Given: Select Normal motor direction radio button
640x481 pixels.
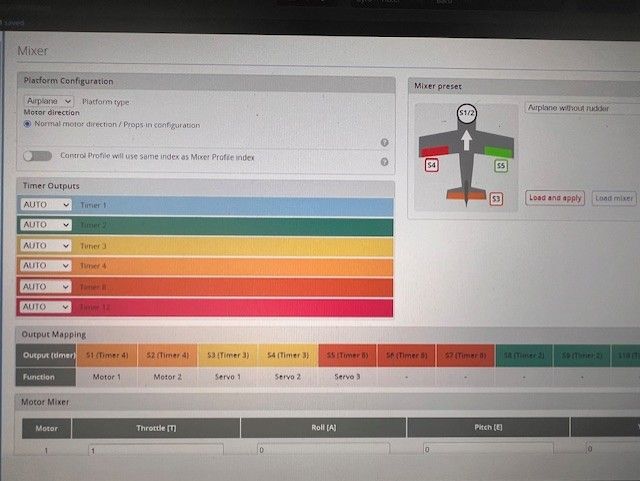Looking at the screenshot, I should click(x=28, y=125).
